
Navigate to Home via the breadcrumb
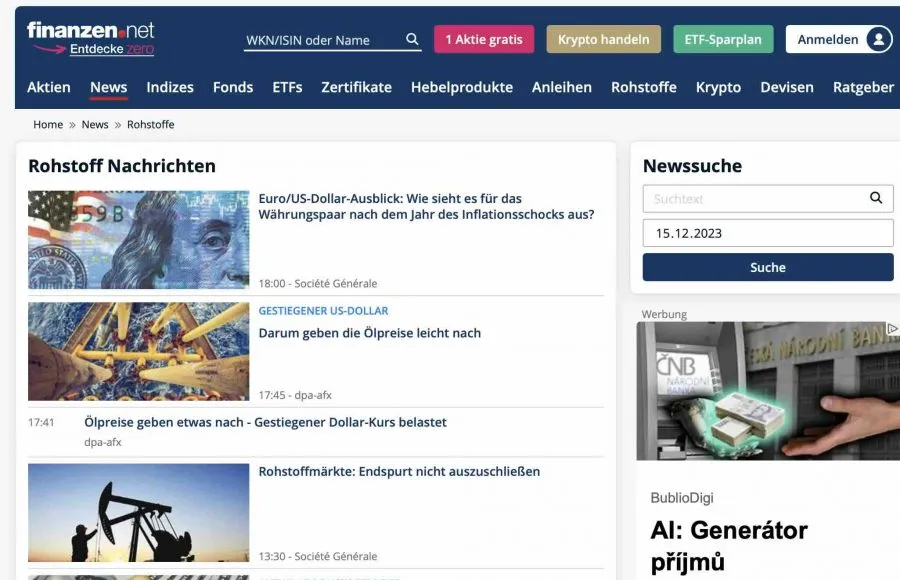coord(47,124)
